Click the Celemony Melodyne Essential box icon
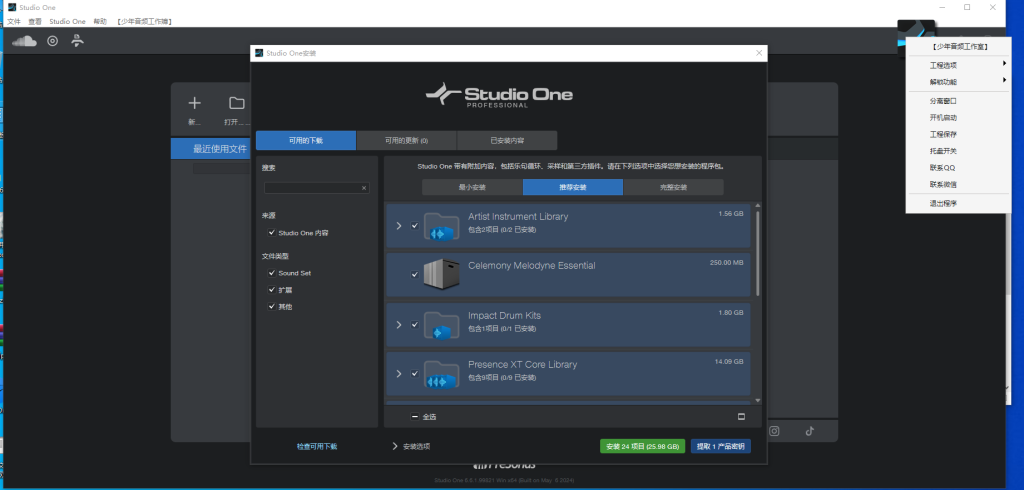 [441, 274]
